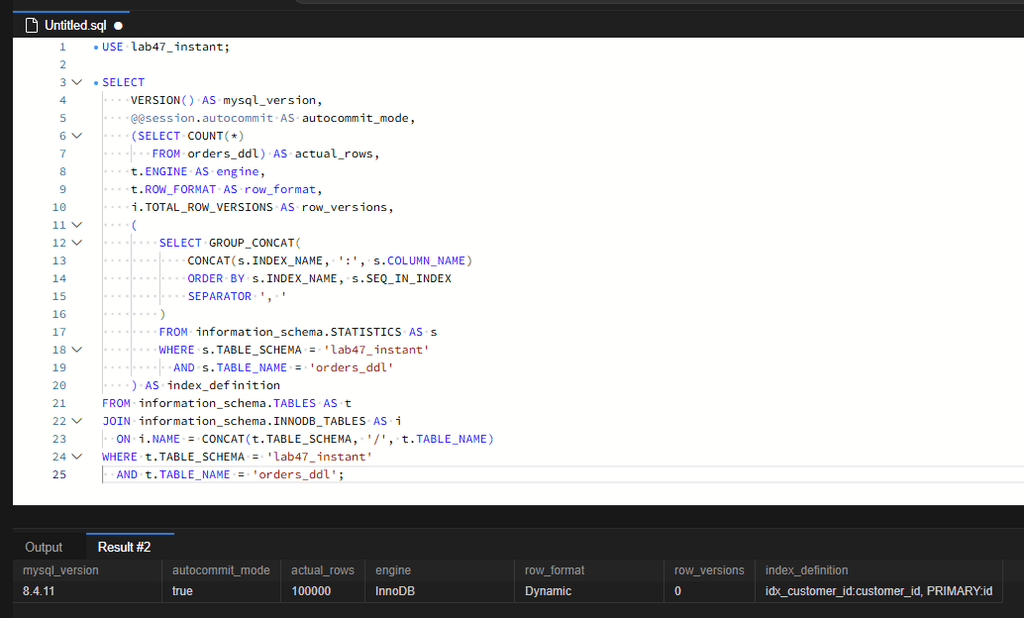Click on information_schema.TABLES in line 21
The width and height of the screenshot is (1024, 618).
[227, 403]
